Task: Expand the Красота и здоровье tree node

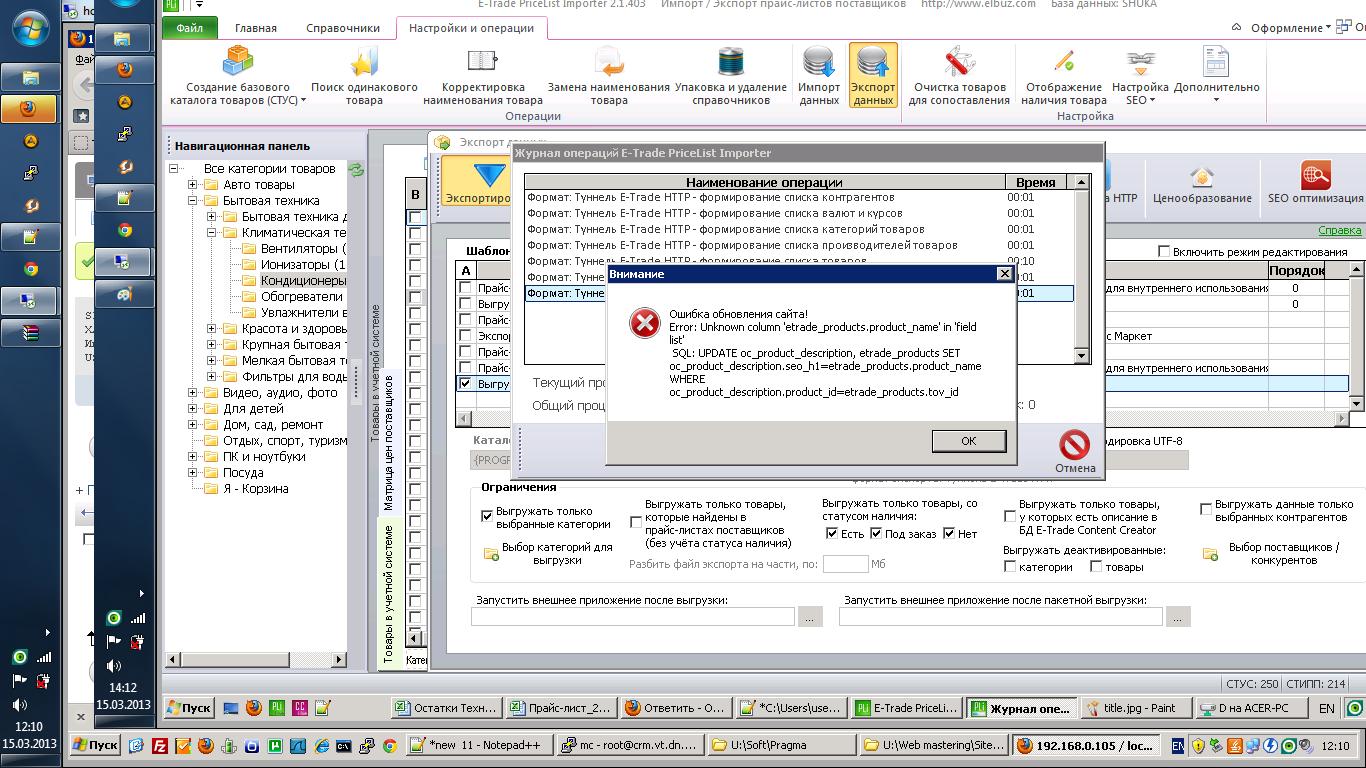Action: pos(212,329)
